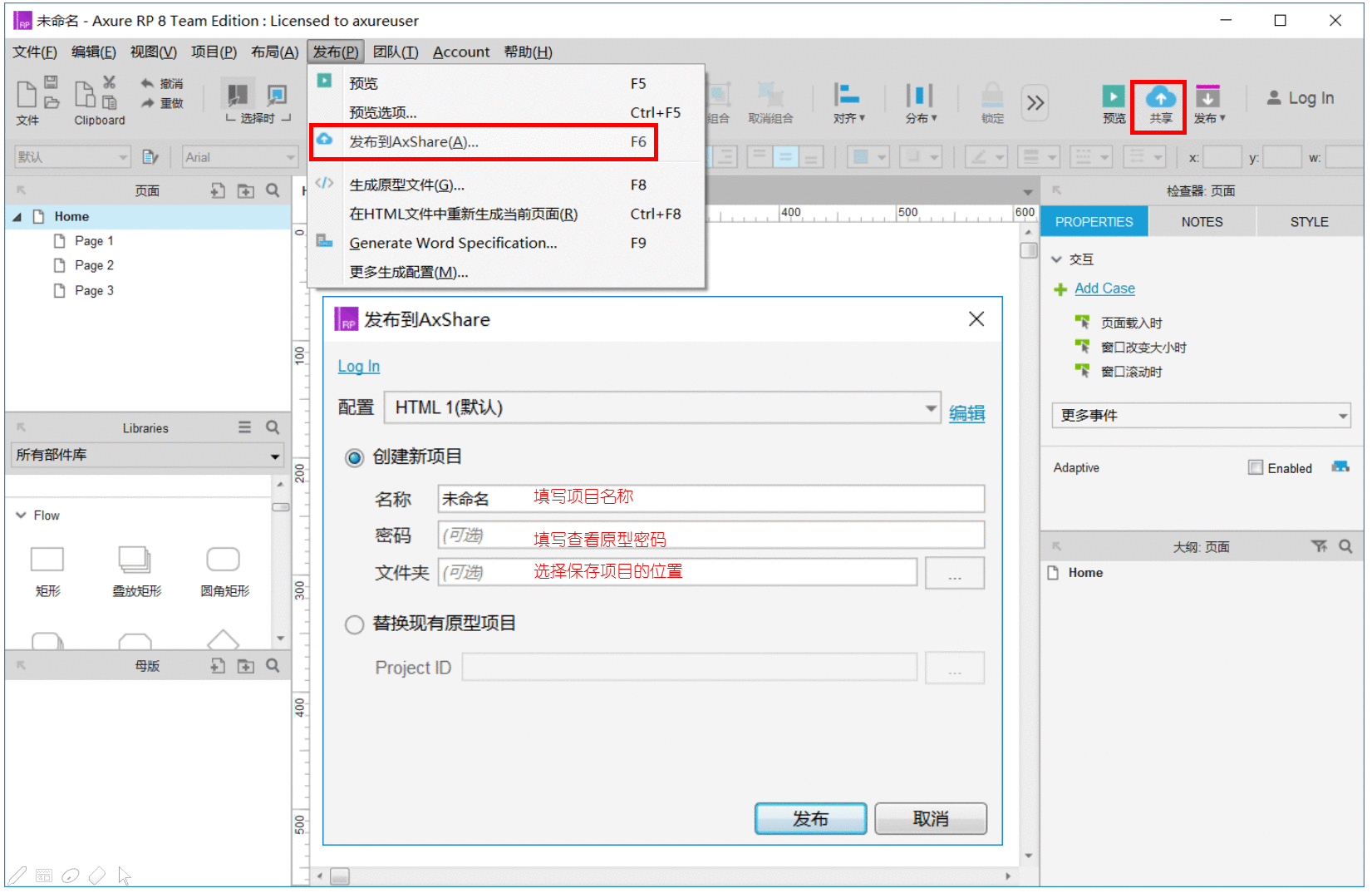
Task: Click the horizontal canvas scrollbar thumb
Action: coord(340,876)
